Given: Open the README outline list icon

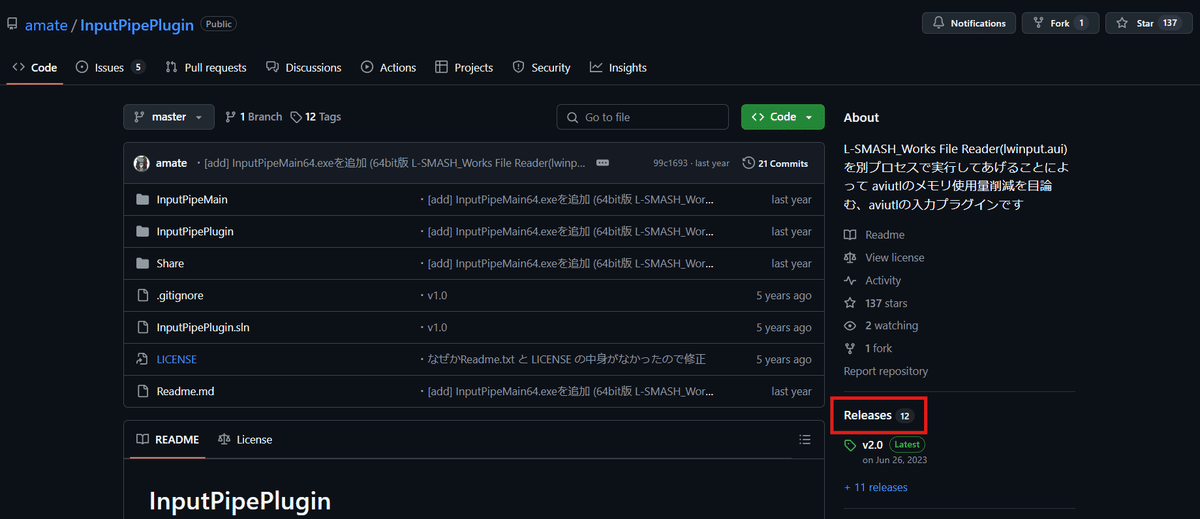Looking at the screenshot, I should tap(805, 440).
